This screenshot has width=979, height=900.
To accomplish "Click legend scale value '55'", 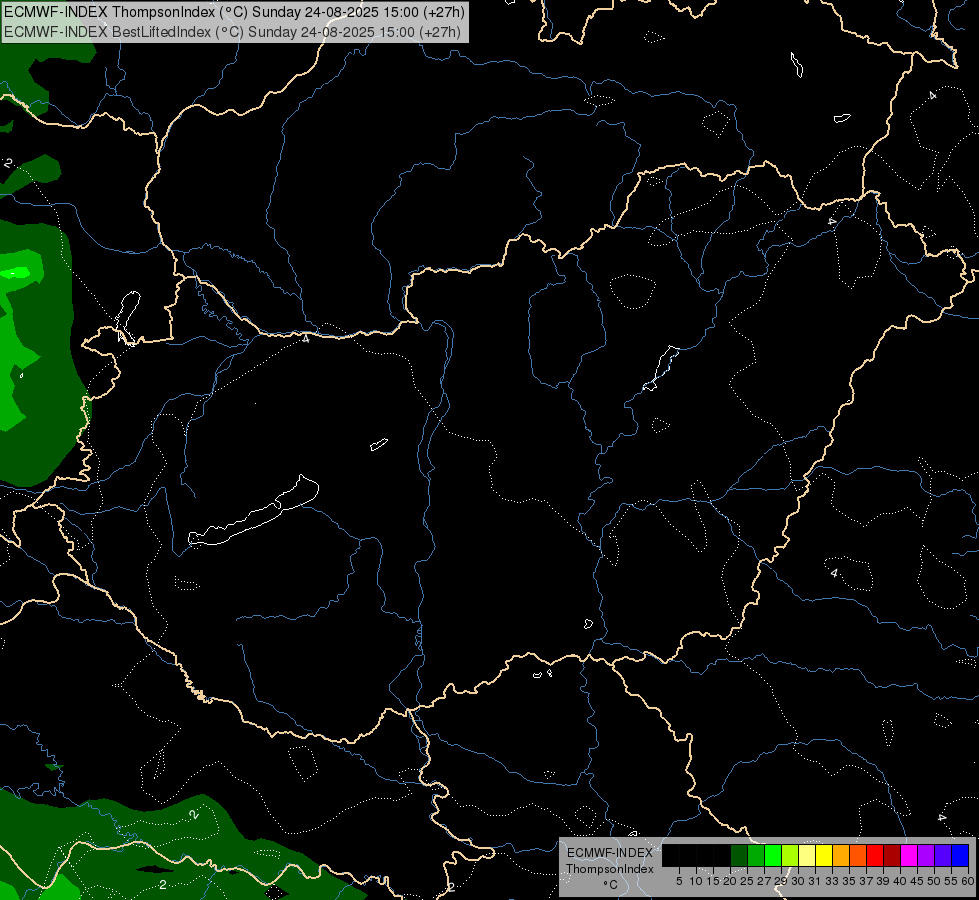I will click(951, 881).
